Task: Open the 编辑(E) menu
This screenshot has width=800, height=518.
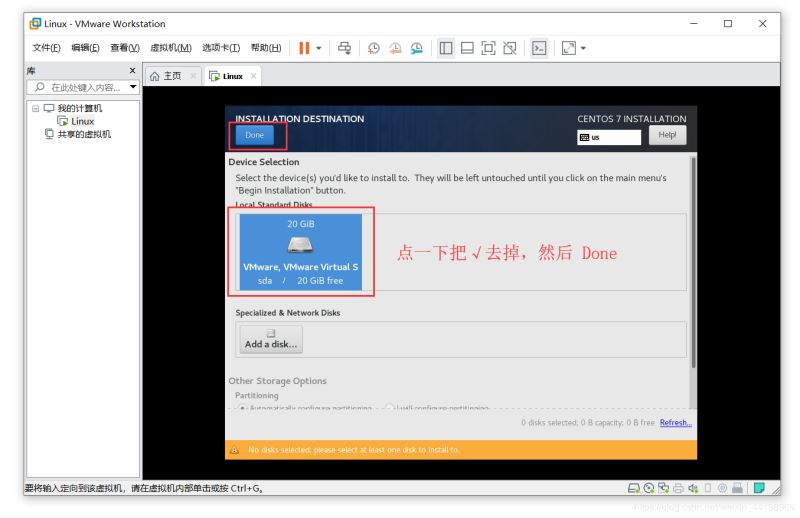Action: coord(85,47)
